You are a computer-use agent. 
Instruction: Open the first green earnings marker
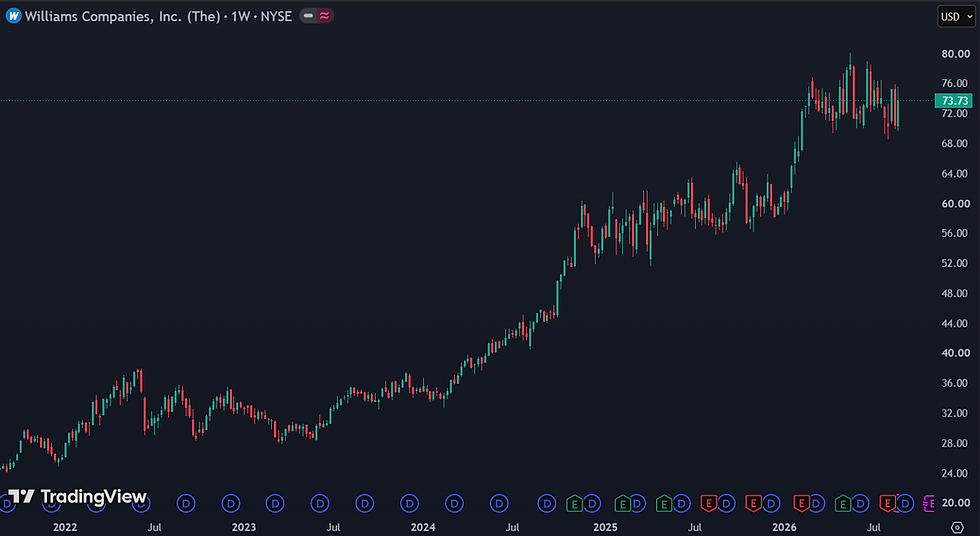[574, 503]
